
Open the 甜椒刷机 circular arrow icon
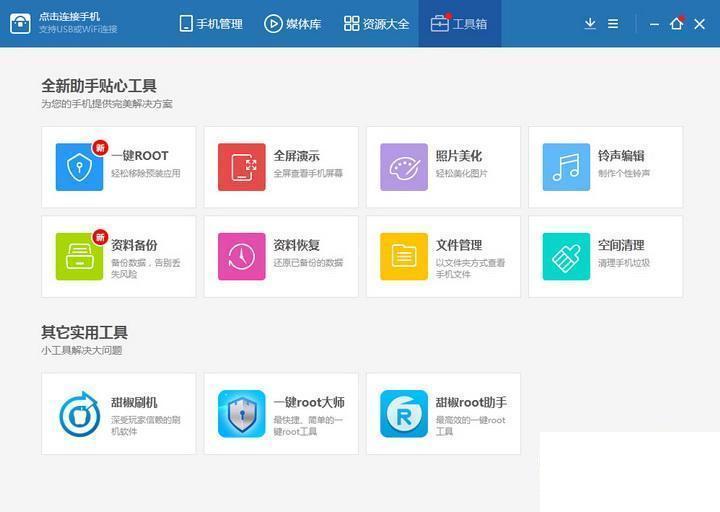coord(79,414)
